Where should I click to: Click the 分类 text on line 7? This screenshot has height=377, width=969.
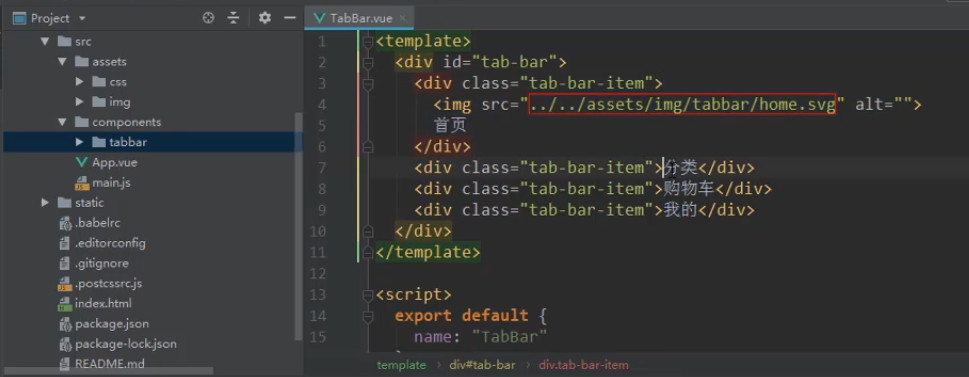[x=681, y=167]
